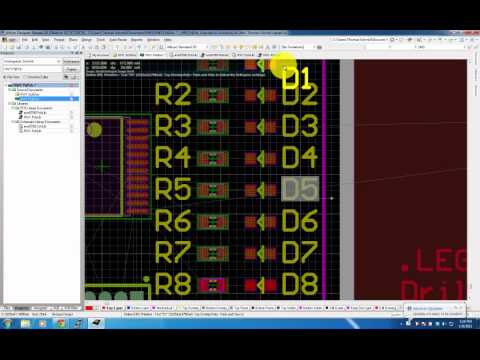Click the Workspace button in Projects panel

pos(71,61)
